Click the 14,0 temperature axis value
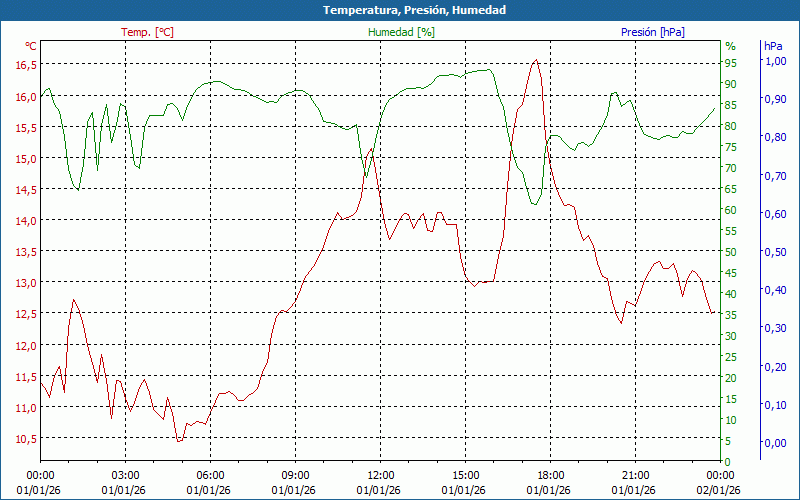This screenshot has height=500, width=800. (x=26, y=221)
